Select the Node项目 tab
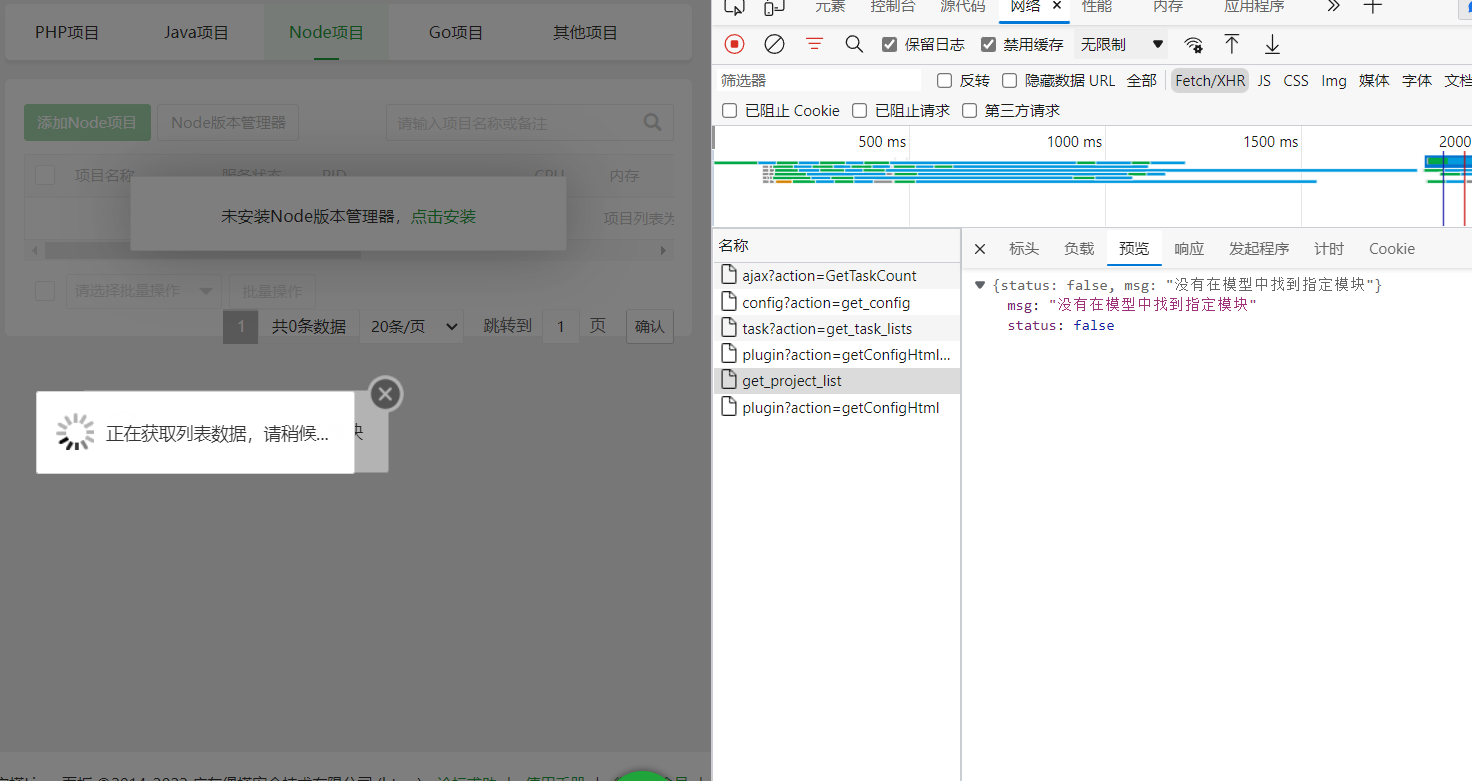The image size is (1472, 781). click(326, 32)
